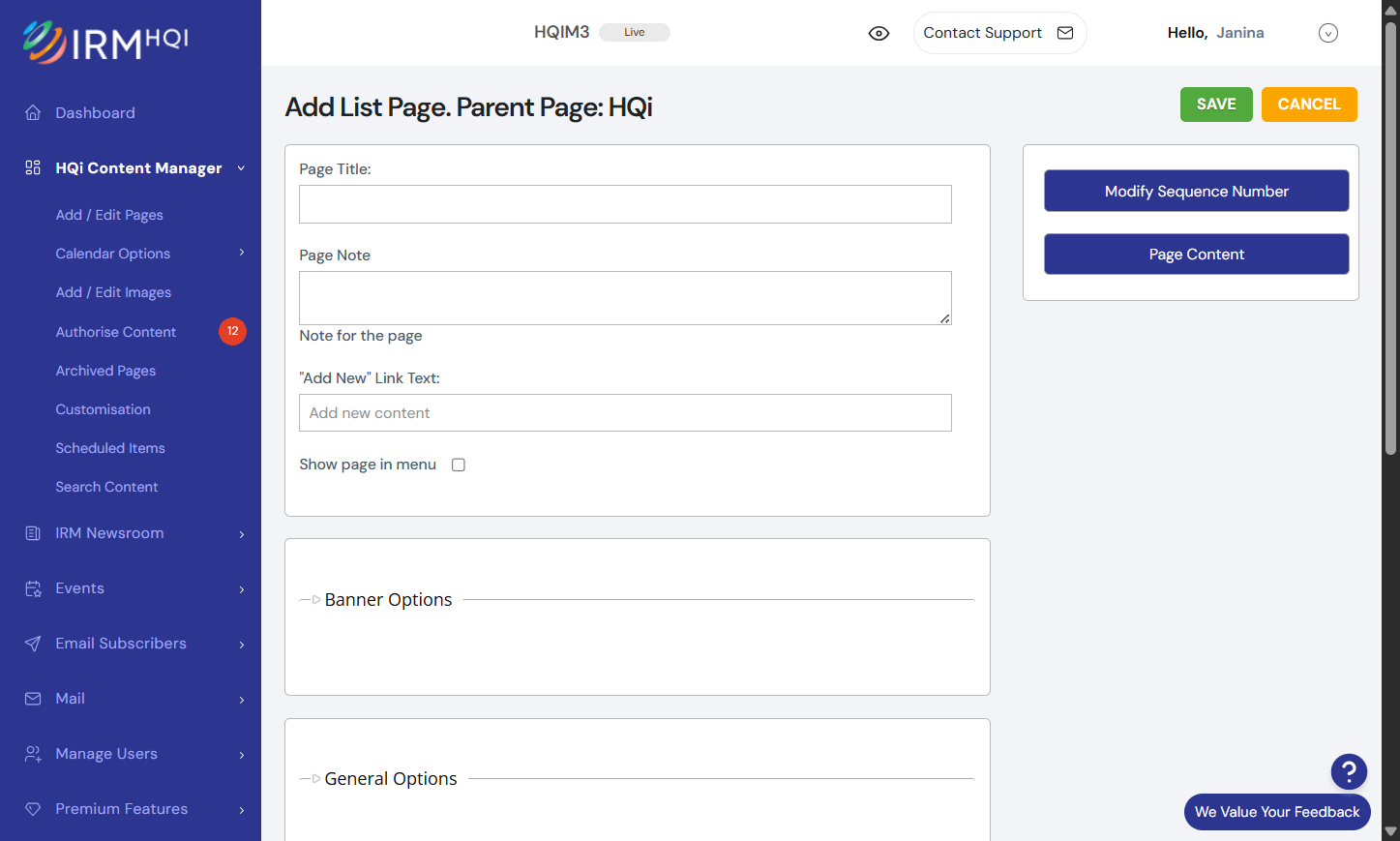Click the Manage Users people icon
The height and width of the screenshot is (841, 1400).
(x=33, y=754)
